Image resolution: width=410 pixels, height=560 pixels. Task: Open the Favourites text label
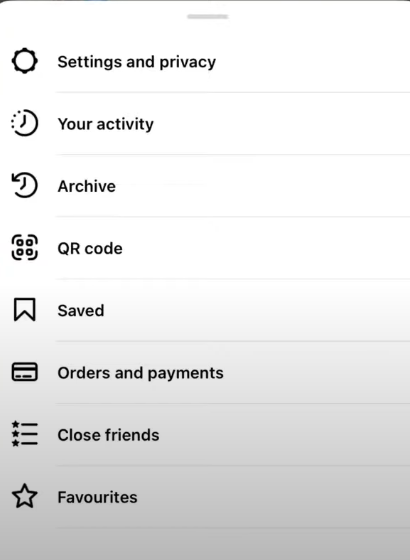98,497
